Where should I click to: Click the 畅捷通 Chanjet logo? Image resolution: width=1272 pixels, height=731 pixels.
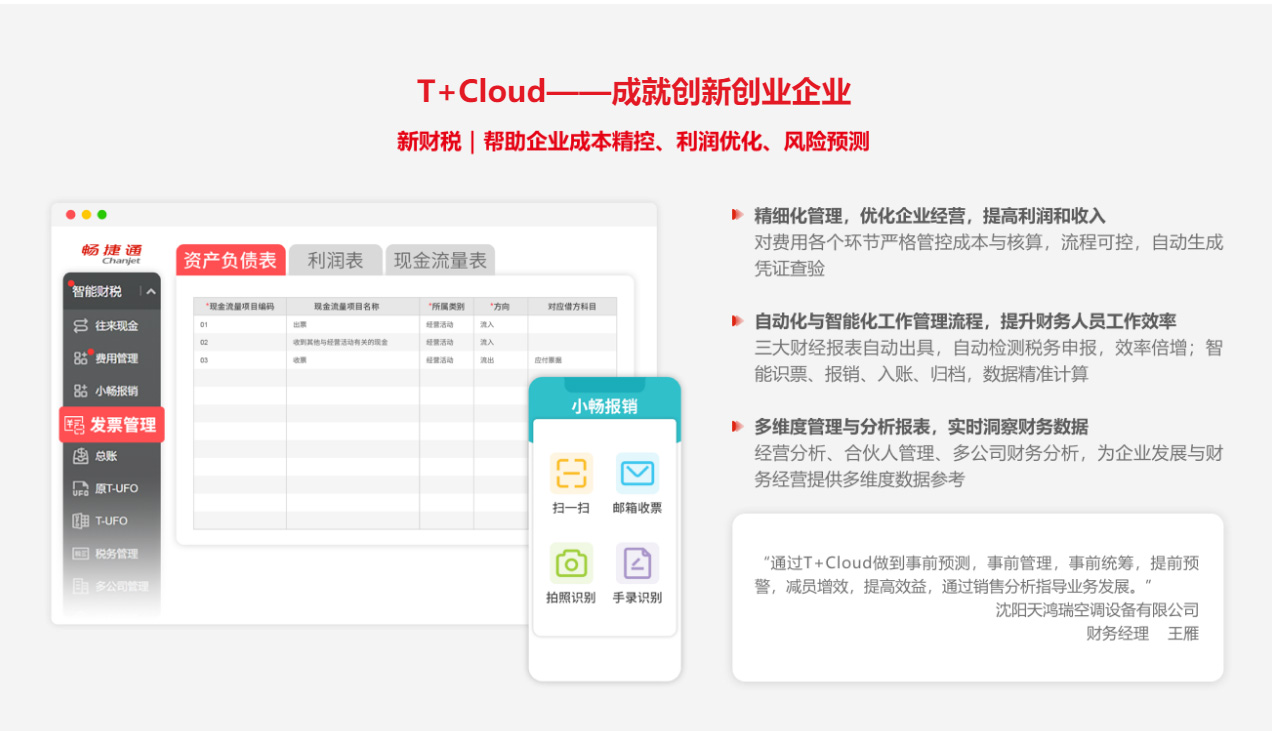pyautogui.click(x=112, y=253)
